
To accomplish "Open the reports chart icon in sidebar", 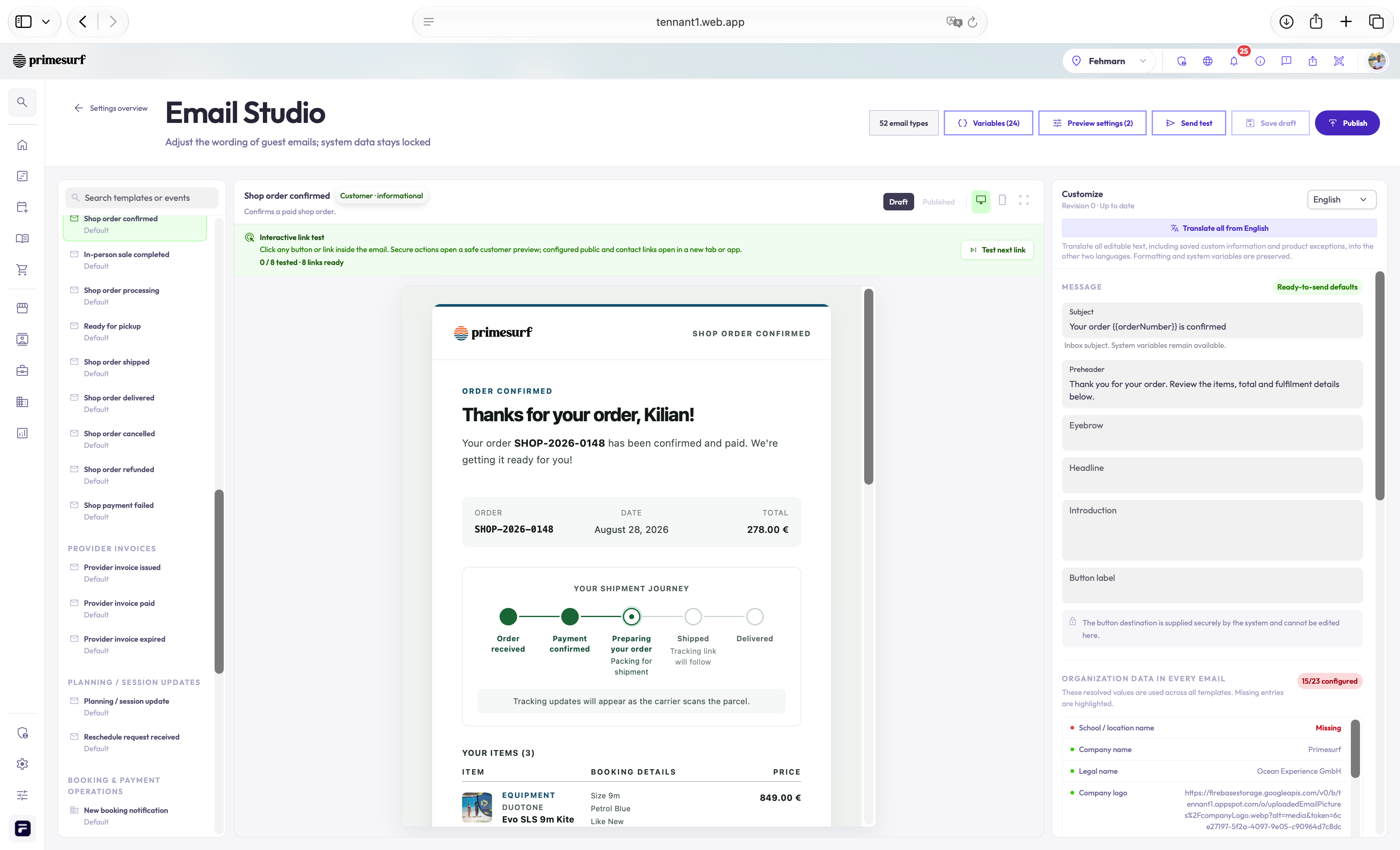I will 22,433.
